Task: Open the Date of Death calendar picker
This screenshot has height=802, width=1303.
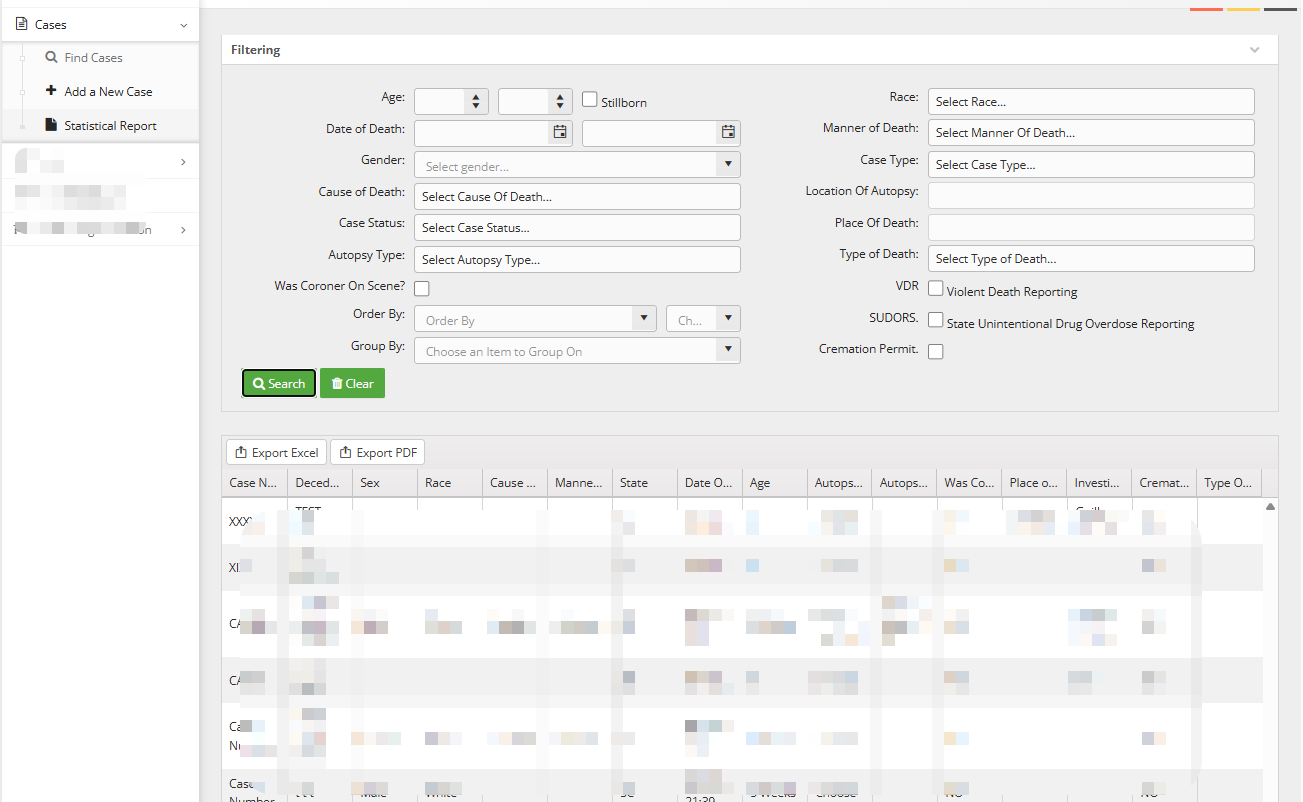Action: point(559,132)
